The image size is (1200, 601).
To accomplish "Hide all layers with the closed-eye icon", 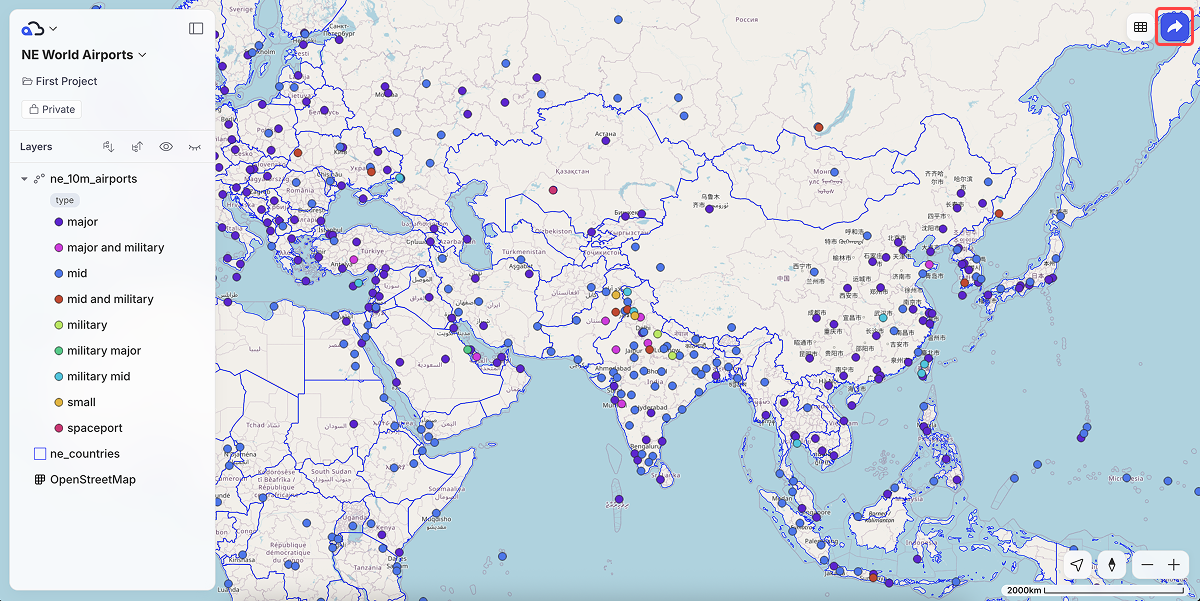I will (x=194, y=147).
